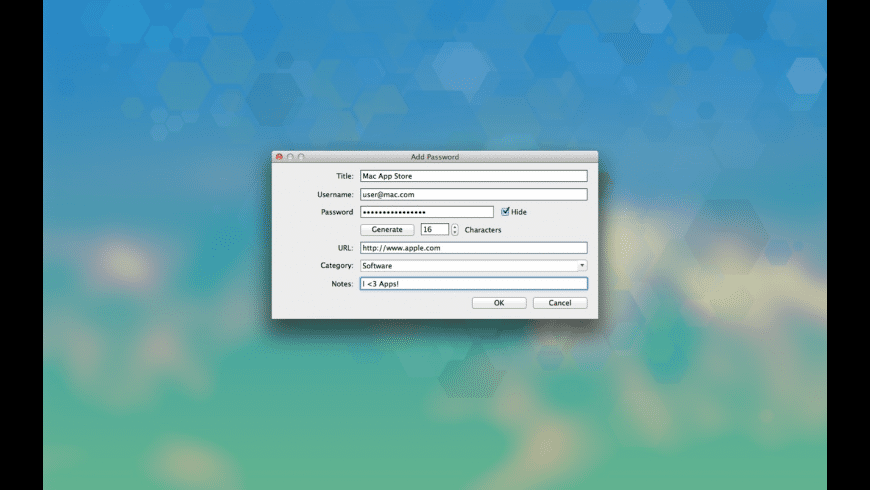Click the Generate password button

387,229
